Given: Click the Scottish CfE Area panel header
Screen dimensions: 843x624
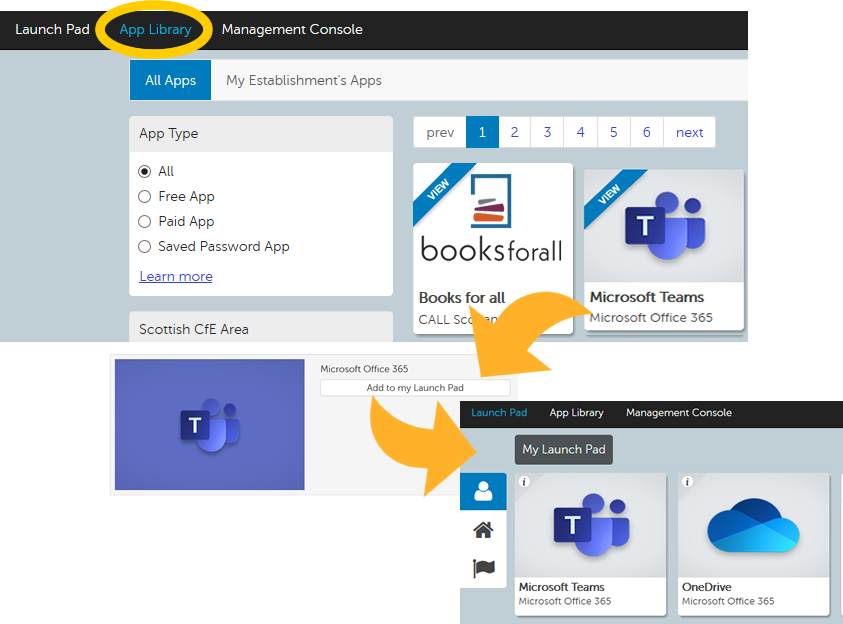Looking at the screenshot, I should click(x=261, y=327).
